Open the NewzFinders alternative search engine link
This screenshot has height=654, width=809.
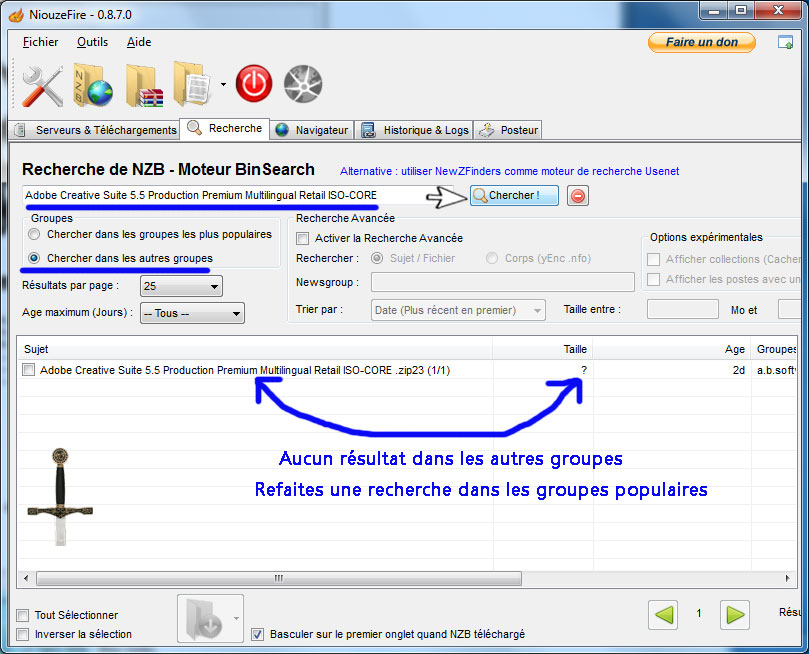[509, 171]
